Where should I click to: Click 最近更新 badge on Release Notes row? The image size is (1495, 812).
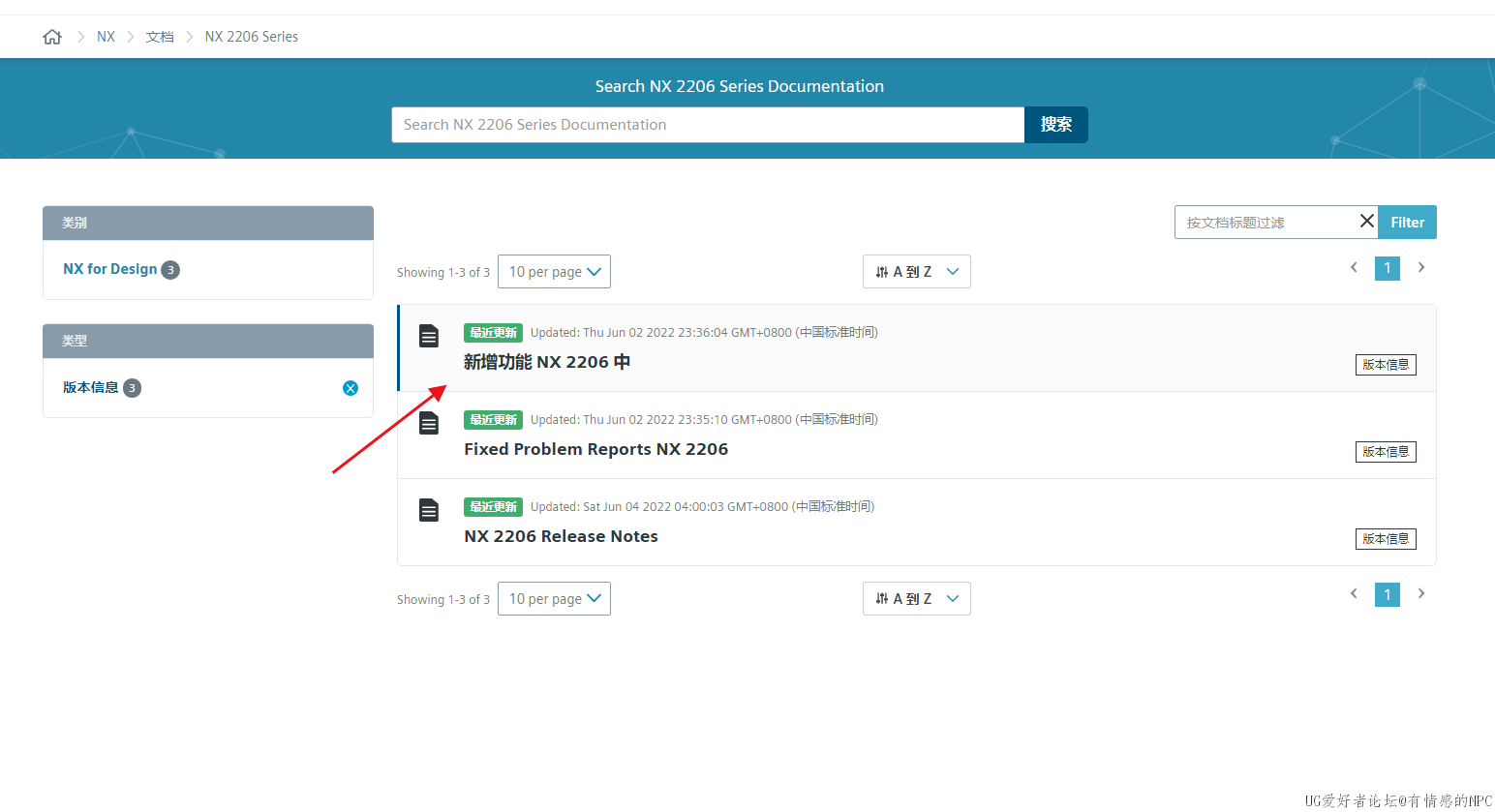(493, 506)
